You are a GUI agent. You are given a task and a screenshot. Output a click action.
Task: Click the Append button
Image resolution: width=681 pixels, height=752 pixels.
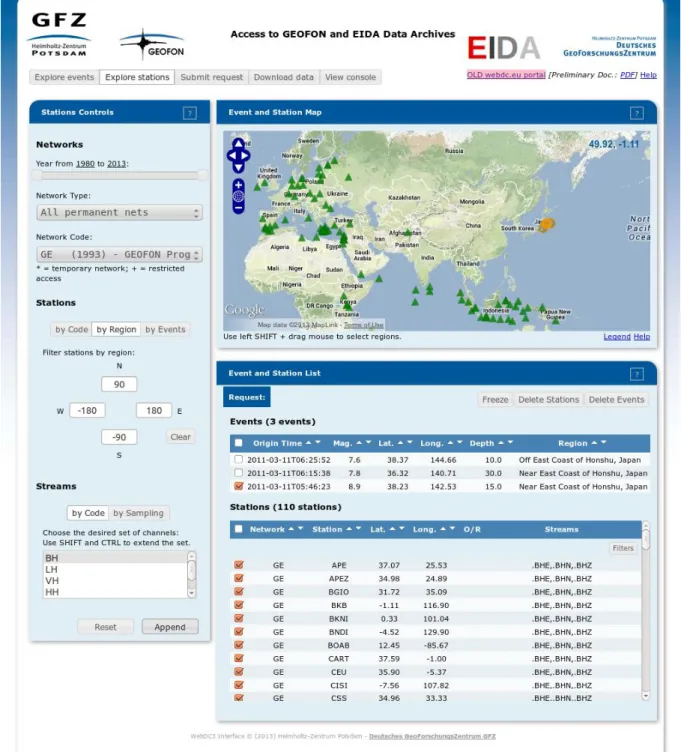[x=170, y=627]
